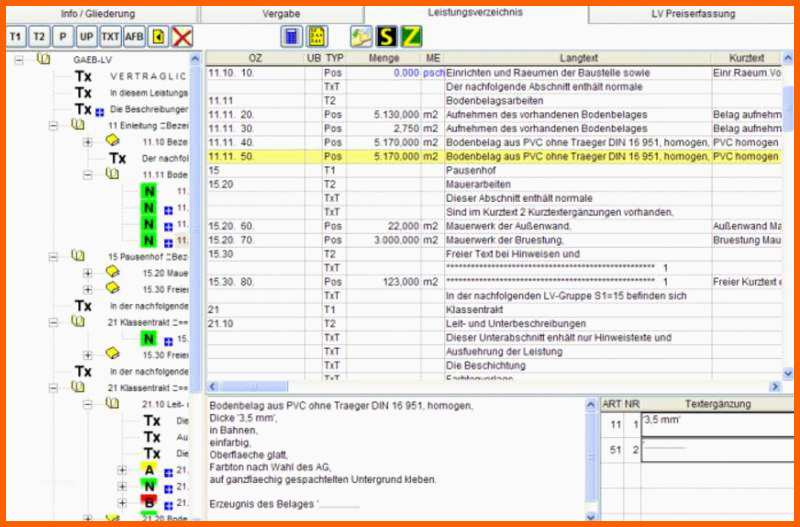Click the yellow sheet icon beside the calculator
Image resolution: width=800 pixels, height=527 pixels.
click(x=317, y=37)
